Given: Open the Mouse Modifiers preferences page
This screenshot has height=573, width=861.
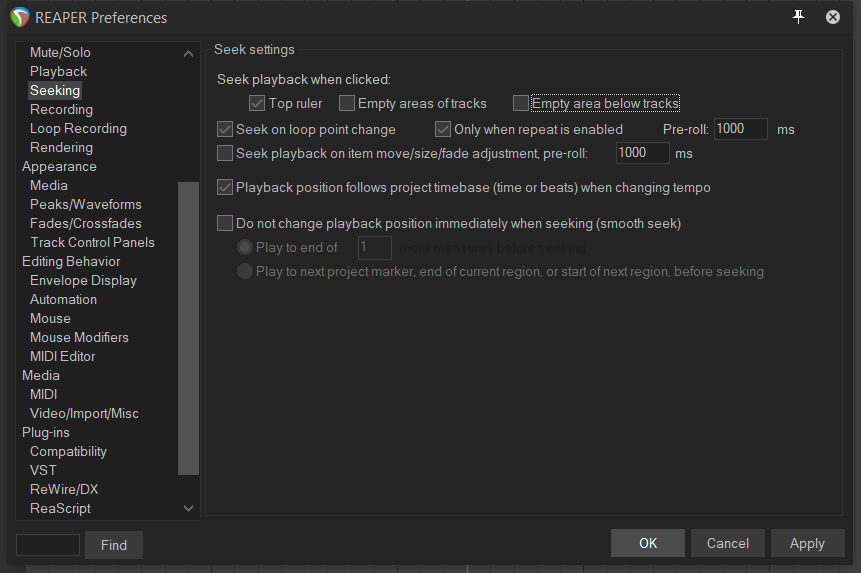Looking at the screenshot, I should (79, 337).
